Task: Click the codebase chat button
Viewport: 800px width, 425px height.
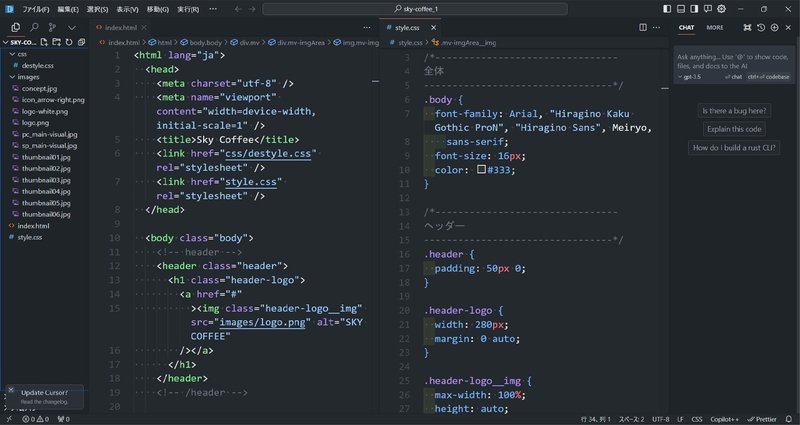Action: pyautogui.click(x=768, y=77)
